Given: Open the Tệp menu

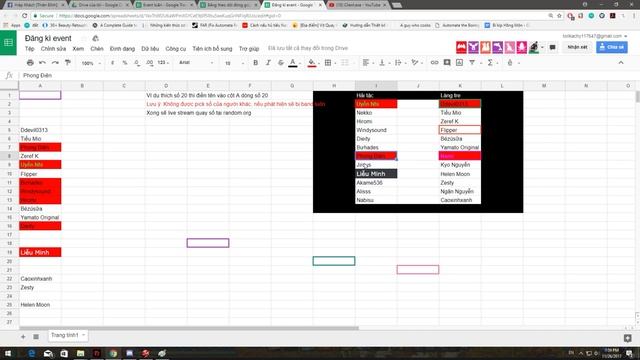Looking at the screenshot, I should coord(30,49).
